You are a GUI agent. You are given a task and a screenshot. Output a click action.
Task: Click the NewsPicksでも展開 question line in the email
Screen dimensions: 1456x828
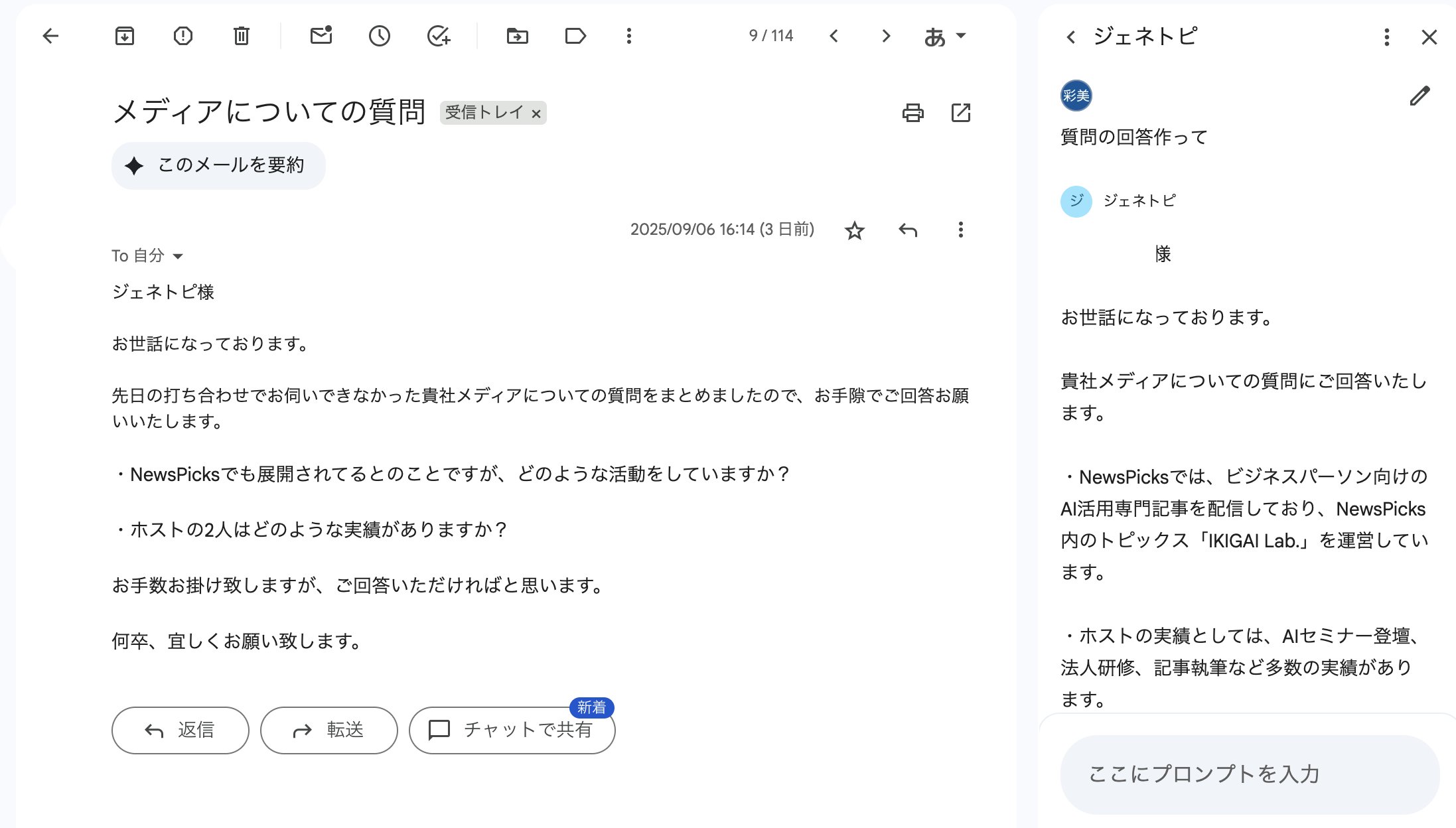[x=451, y=474]
